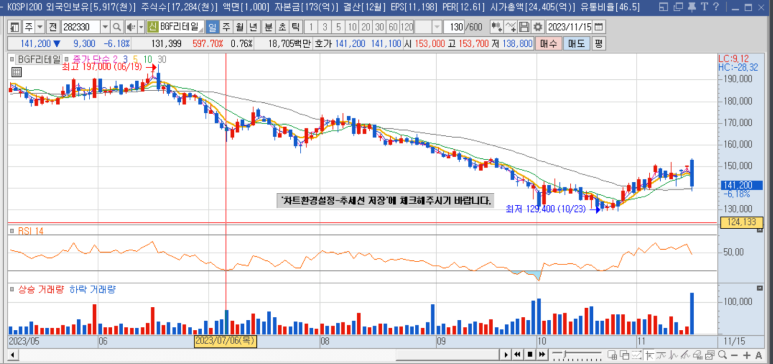Click the 매수 buy button

[549, 43]
